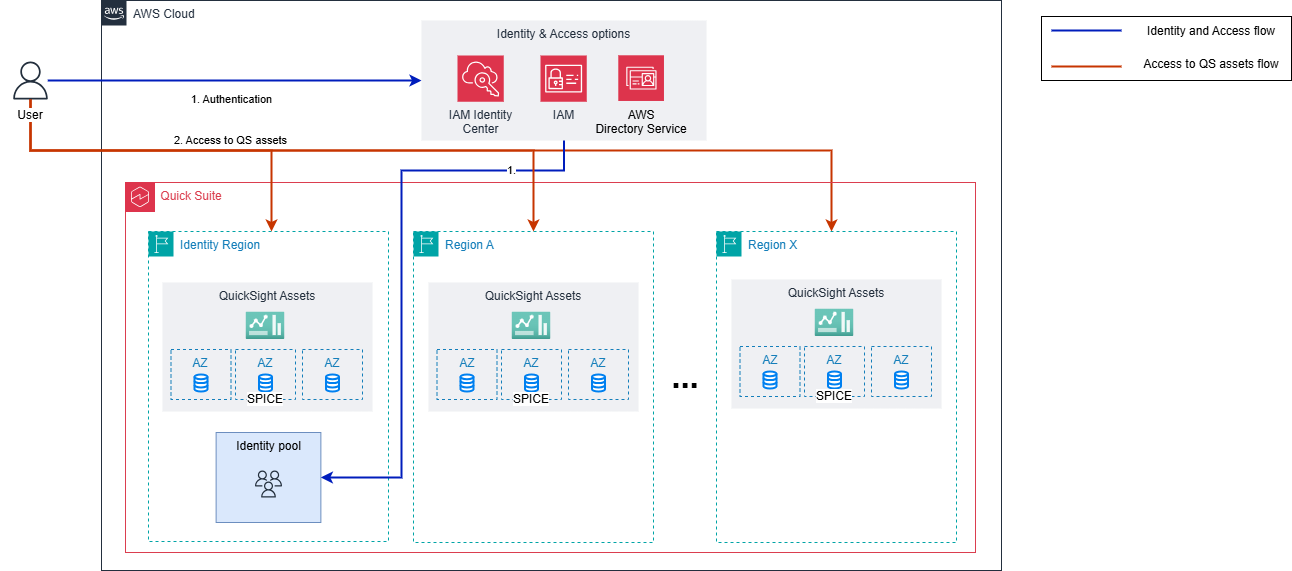Click the SPICE label in Region A

coord(531,399)
